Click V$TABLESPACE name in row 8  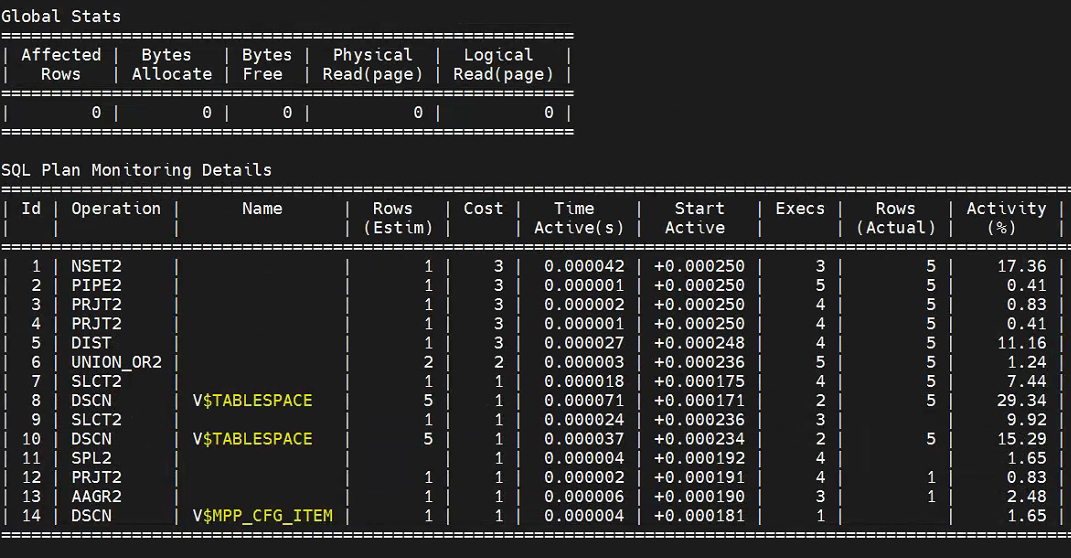tap(252, 400)
